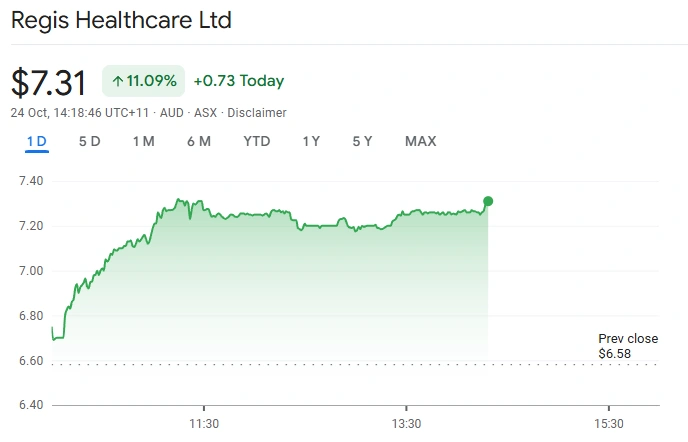Display the MAX history chart

point(420,141)
